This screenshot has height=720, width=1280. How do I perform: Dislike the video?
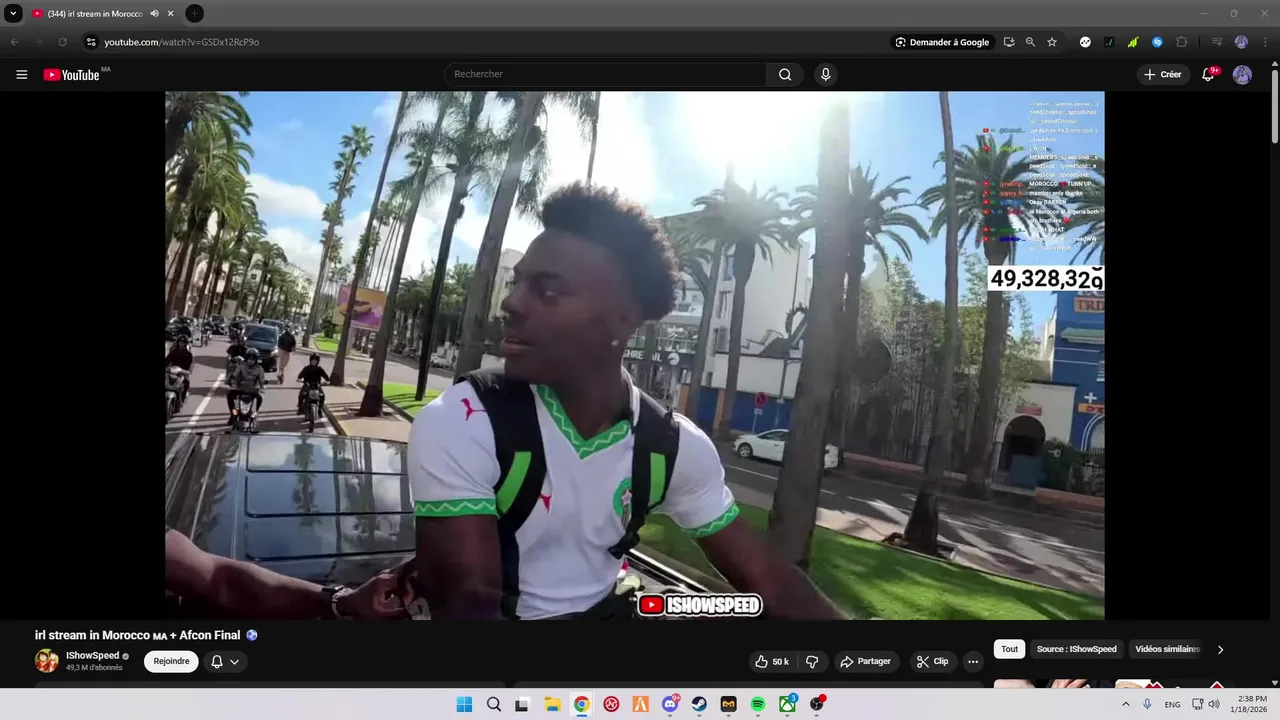tap(812, 662)
